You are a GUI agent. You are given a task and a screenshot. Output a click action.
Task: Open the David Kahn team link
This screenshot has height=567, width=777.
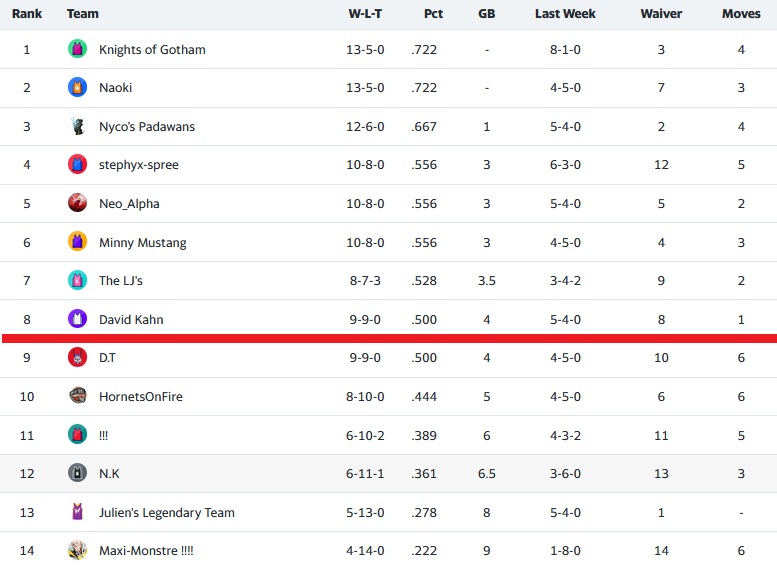tap(131, 320)
